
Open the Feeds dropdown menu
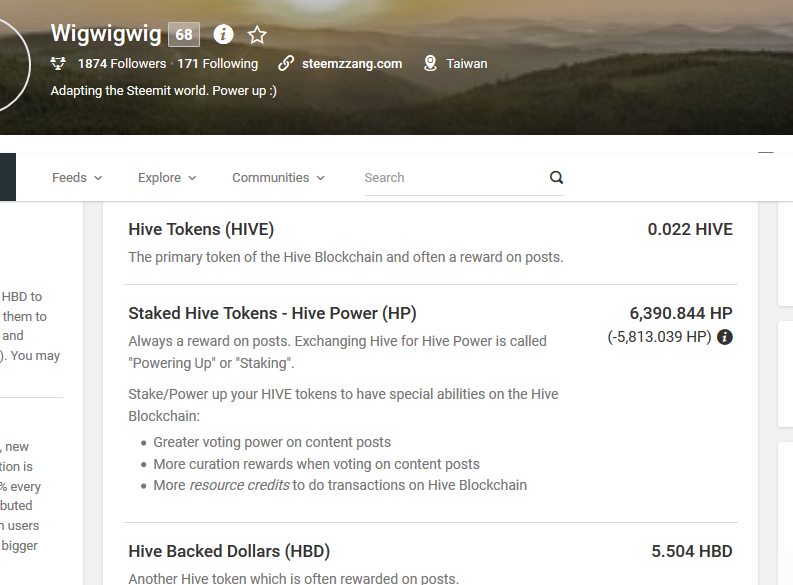click(77, 177)
